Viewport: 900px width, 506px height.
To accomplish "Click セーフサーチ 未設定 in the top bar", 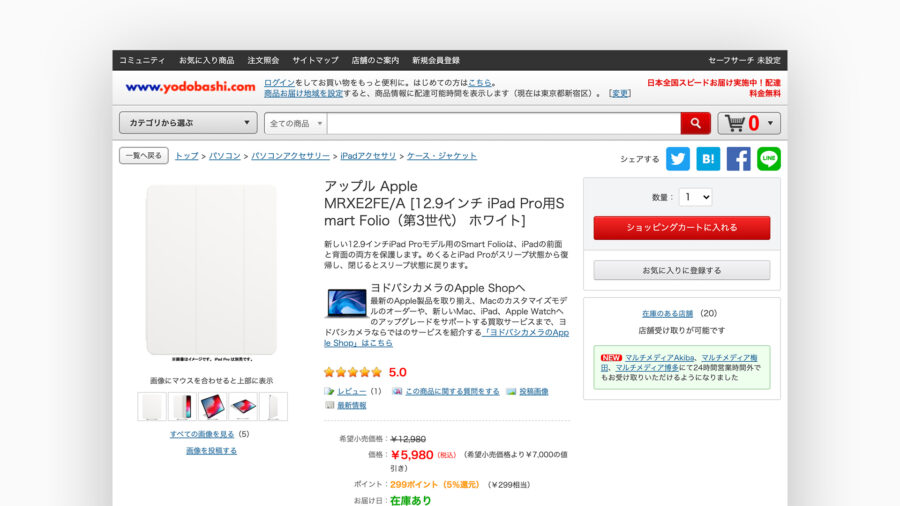I will (x=744, y=60).
